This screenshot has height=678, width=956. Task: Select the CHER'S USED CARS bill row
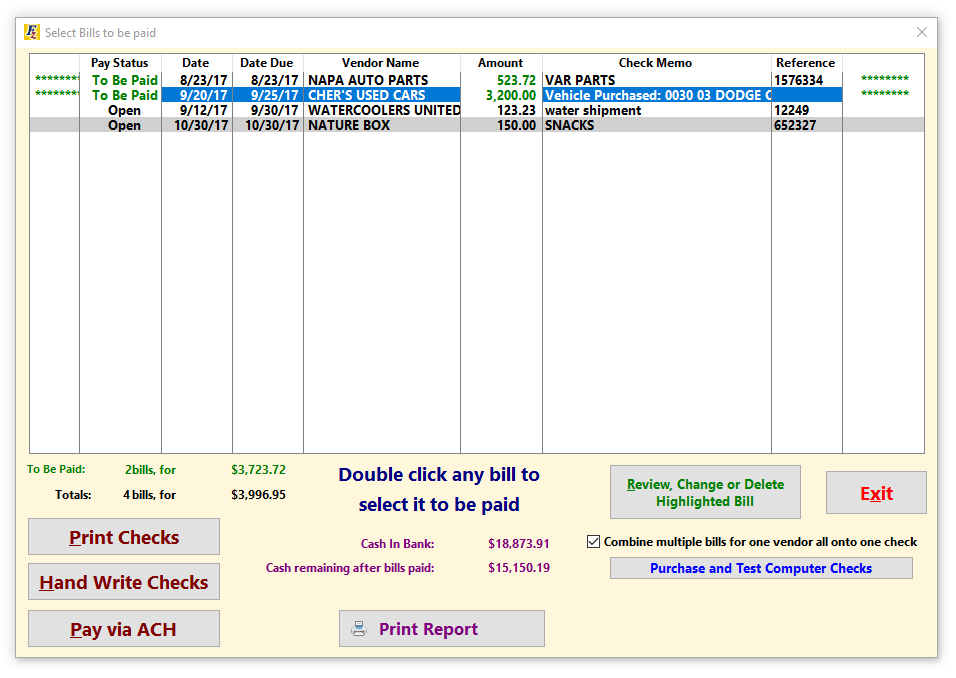pyautogui.click(x=380, y=95)
